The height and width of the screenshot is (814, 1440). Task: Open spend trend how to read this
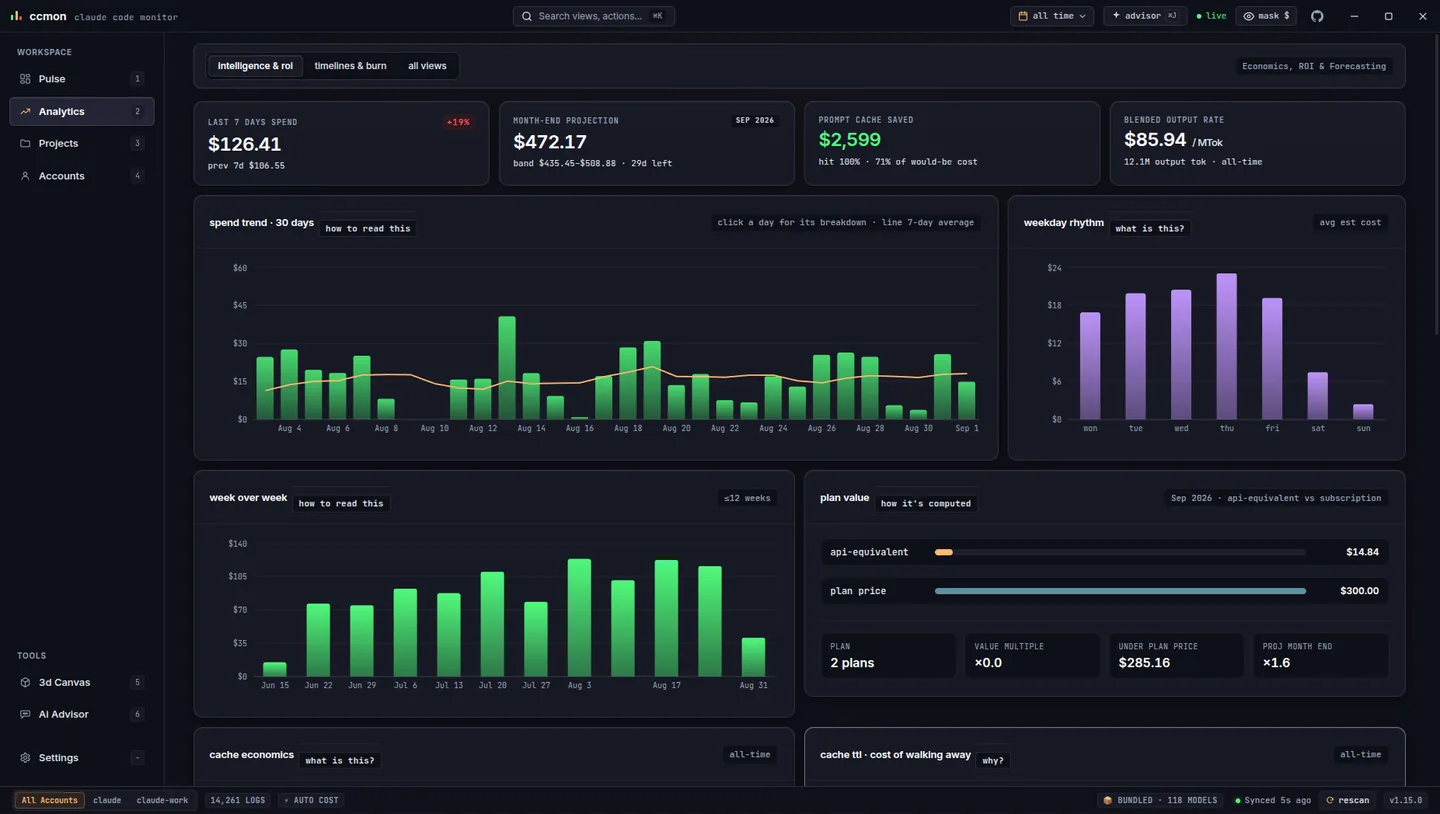point(368,228)
